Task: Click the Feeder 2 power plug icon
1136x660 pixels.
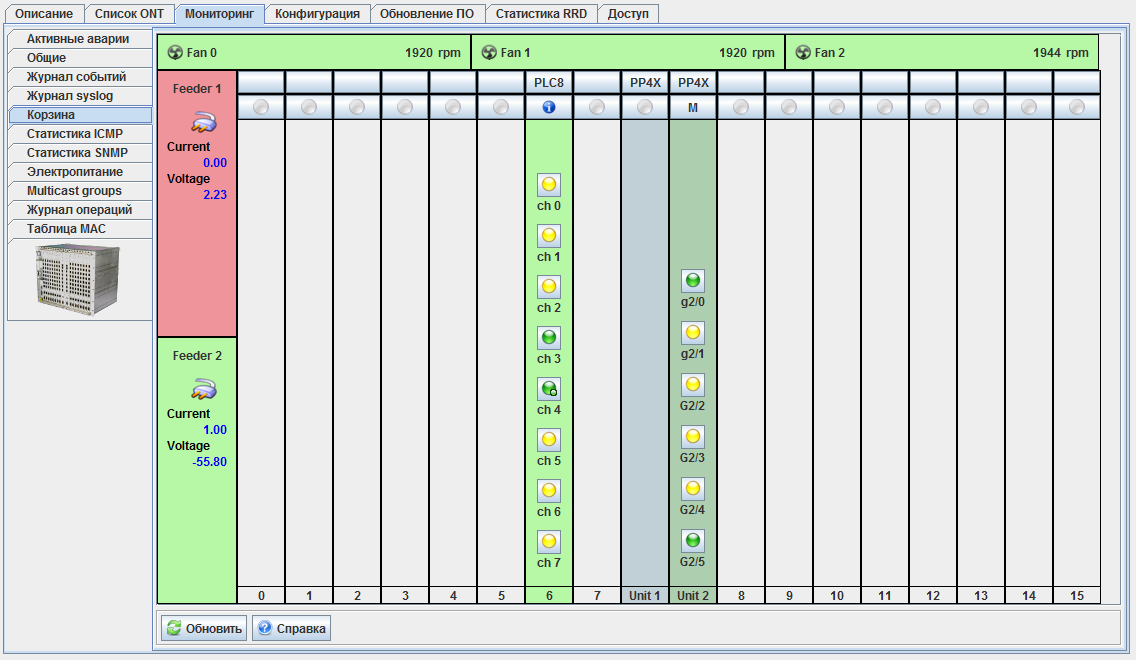Action: pyautogui.click(x=204, y=390)
